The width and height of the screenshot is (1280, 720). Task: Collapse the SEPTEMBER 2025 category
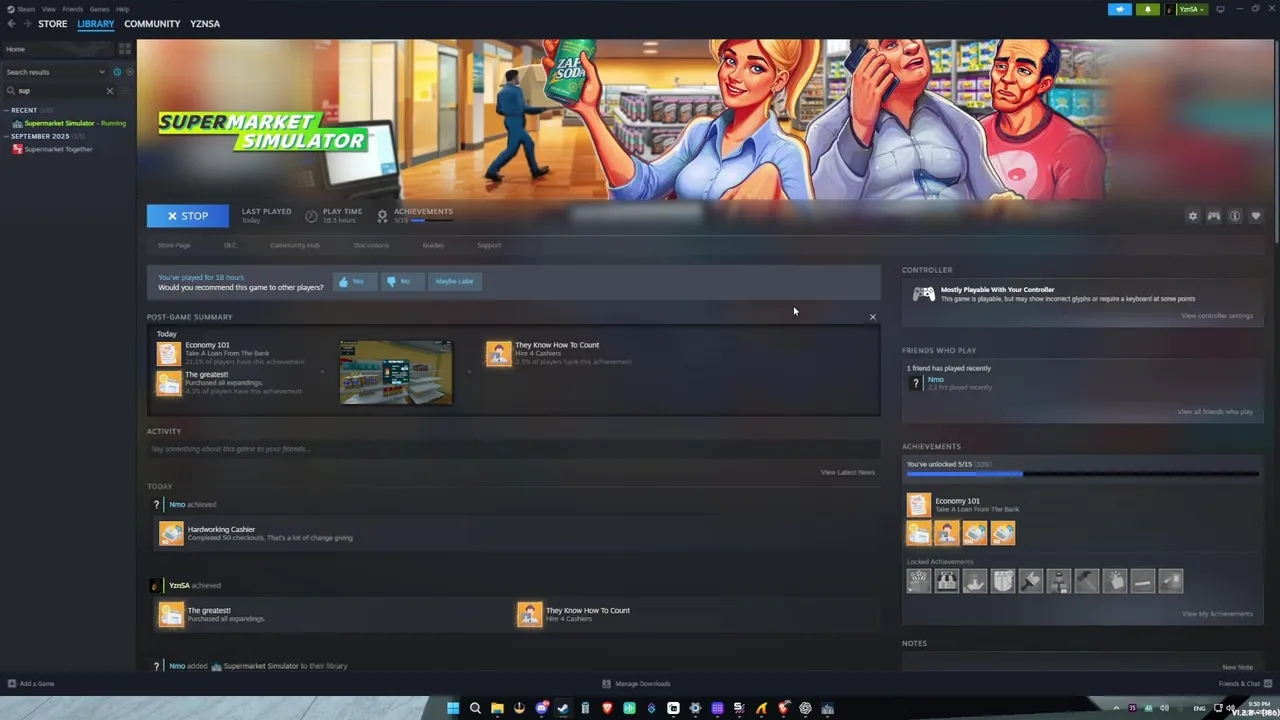click(x=40, y=136)
